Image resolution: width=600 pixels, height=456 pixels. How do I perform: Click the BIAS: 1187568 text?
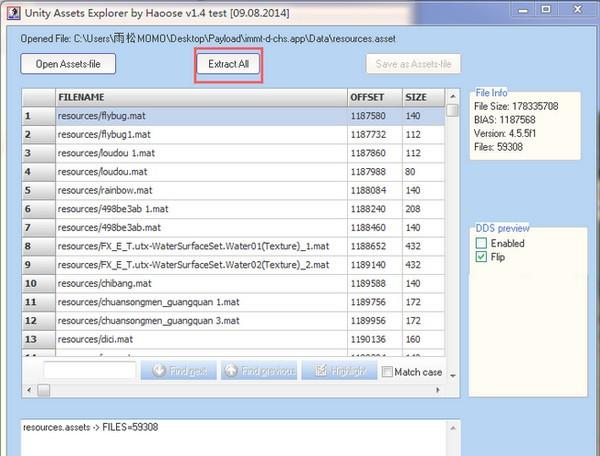click(504, 120)
